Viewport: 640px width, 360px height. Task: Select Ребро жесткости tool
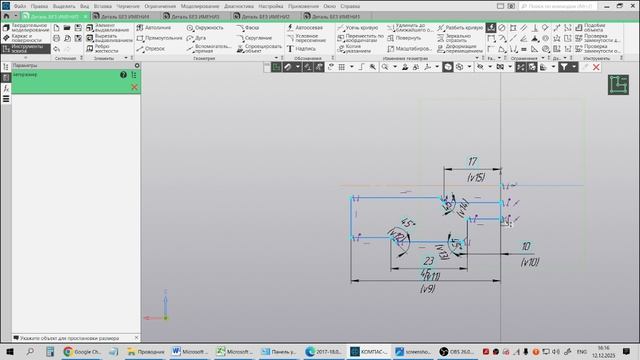102,49
